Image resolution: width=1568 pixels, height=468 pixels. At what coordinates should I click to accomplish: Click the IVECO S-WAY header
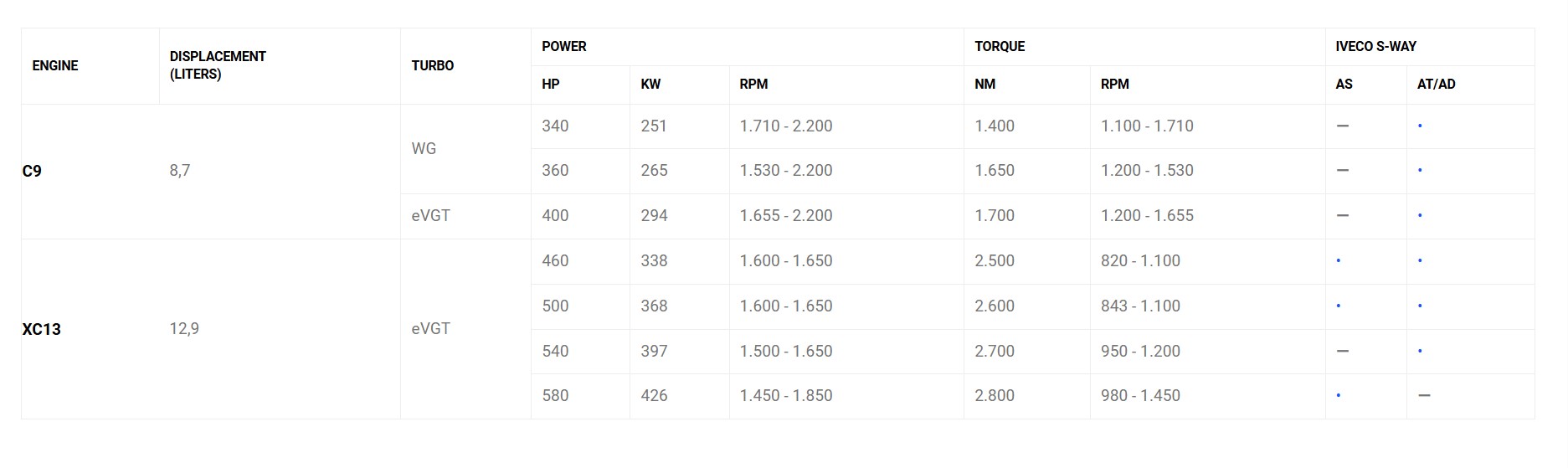coord(1375,46)
